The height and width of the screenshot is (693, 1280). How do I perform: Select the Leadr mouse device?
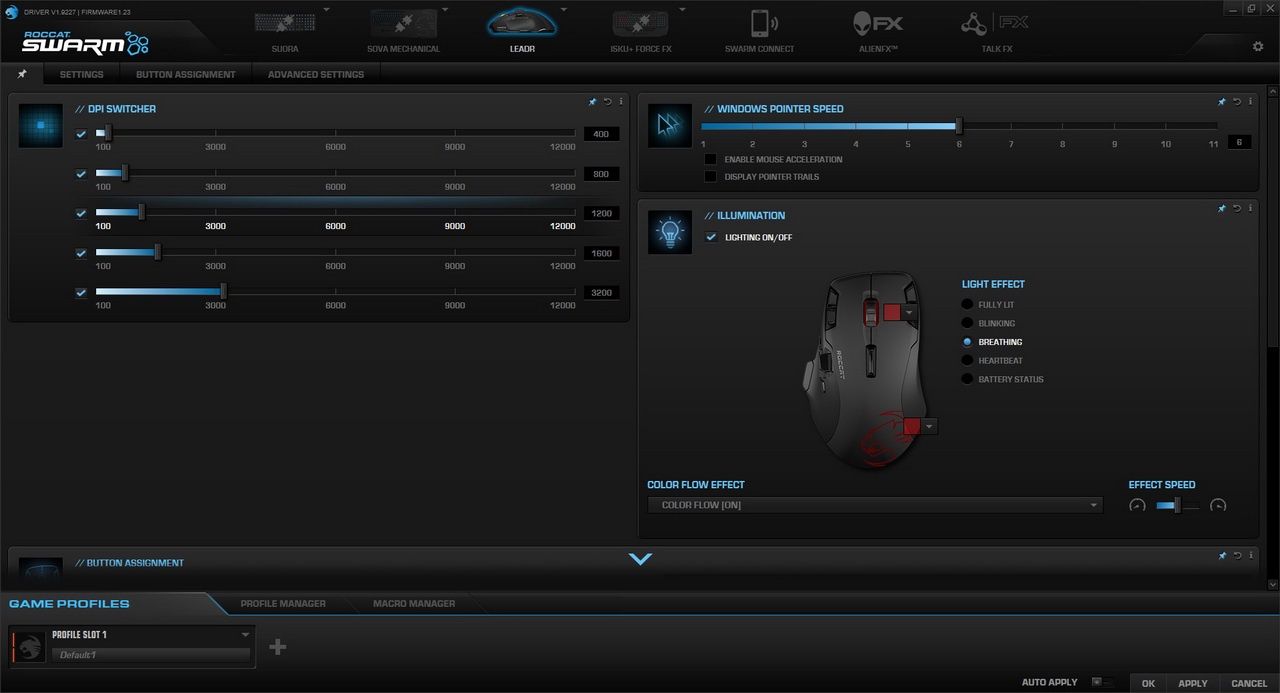coord(522,30)
